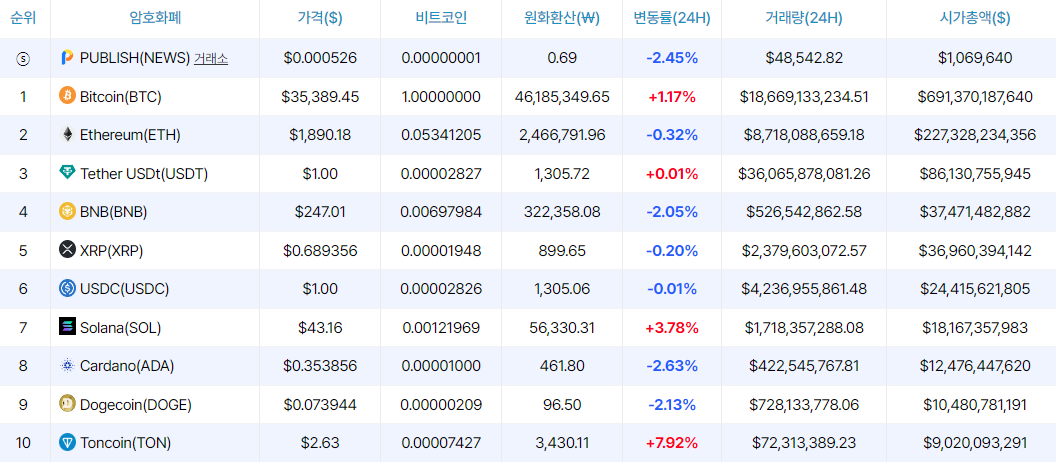Click BNB won value 322,358.08
Viewport: 1056px width, 462px height.
point(562,212)
